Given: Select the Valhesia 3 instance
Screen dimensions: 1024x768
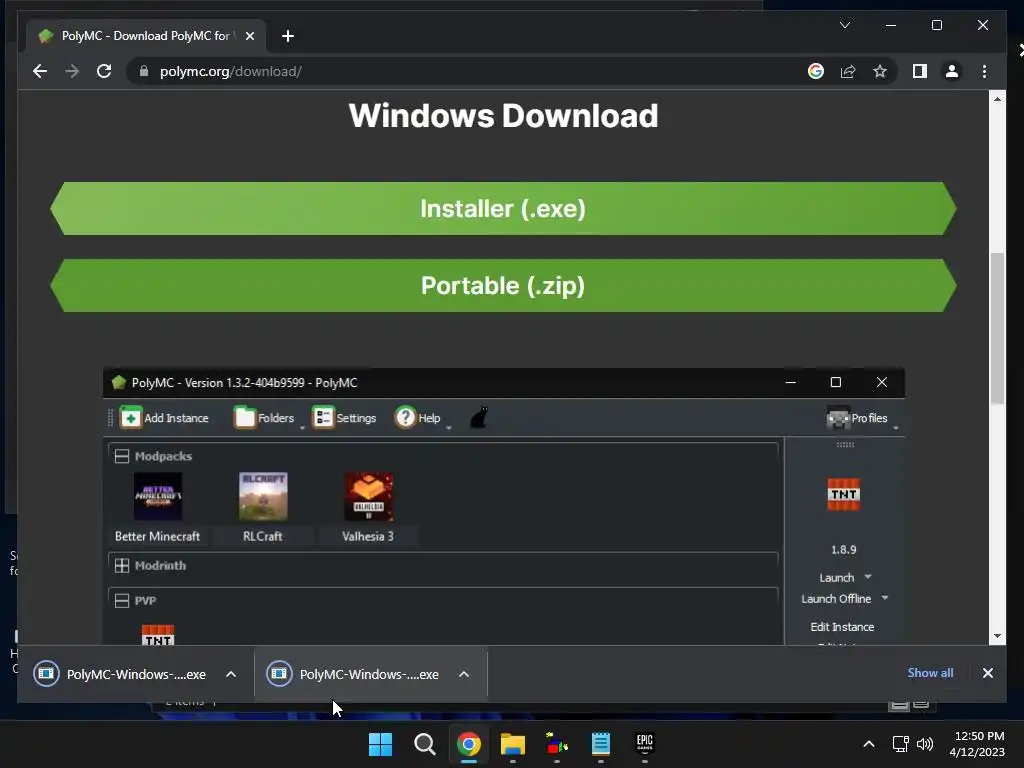Looking at the screenshot, I should (x=368, y=507).
